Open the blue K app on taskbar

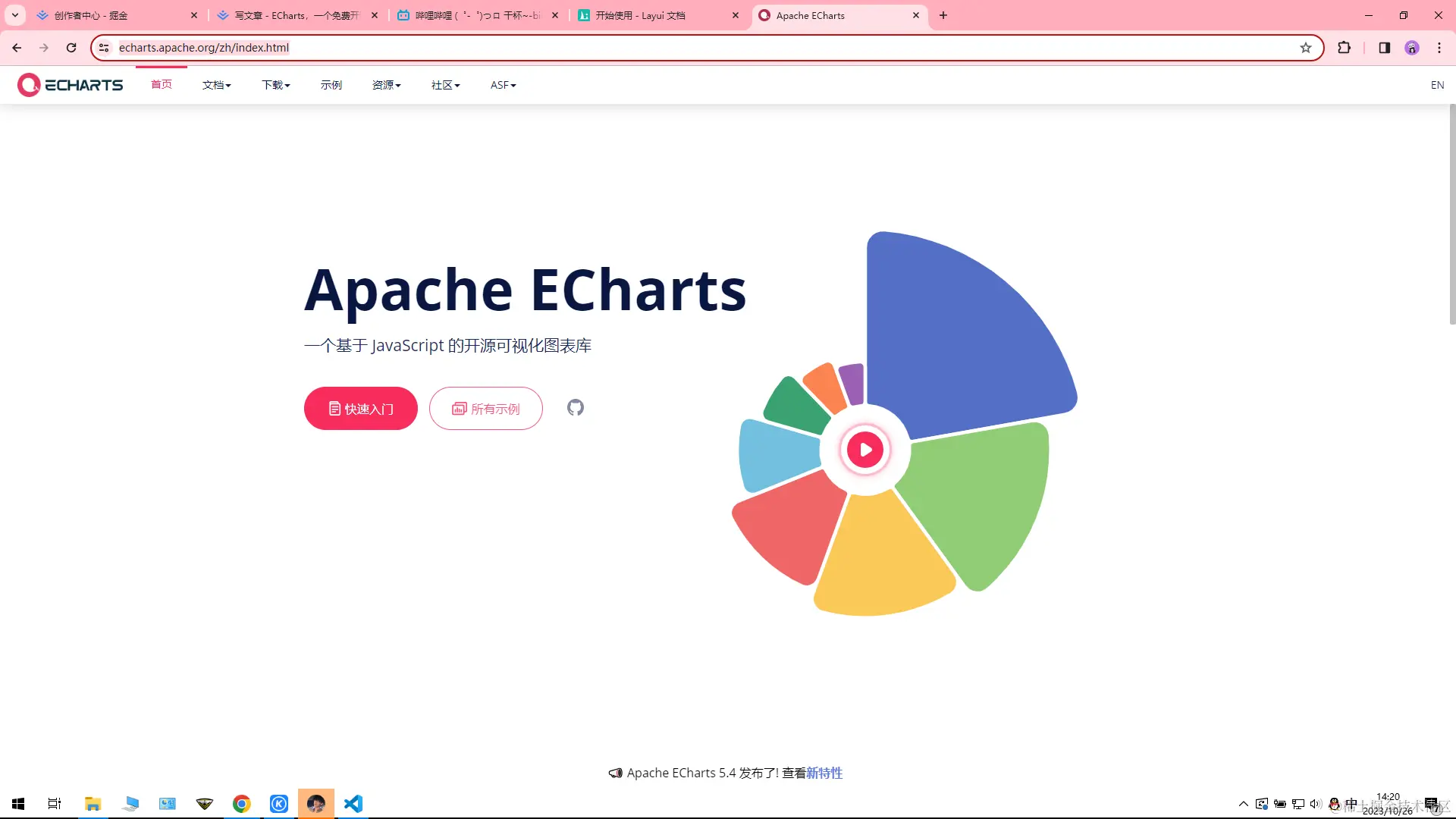tap(279, 804)
